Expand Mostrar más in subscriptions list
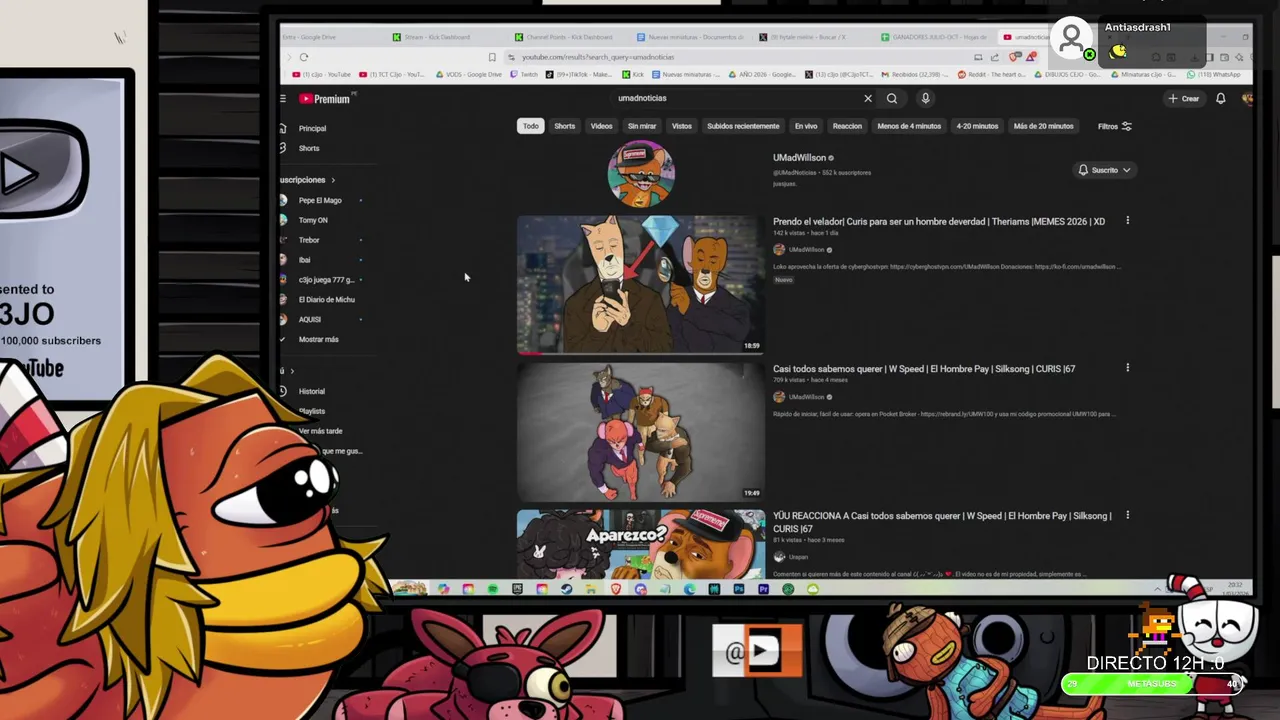The height and width of the screenshot is (720, 1280). coord(318,339)
